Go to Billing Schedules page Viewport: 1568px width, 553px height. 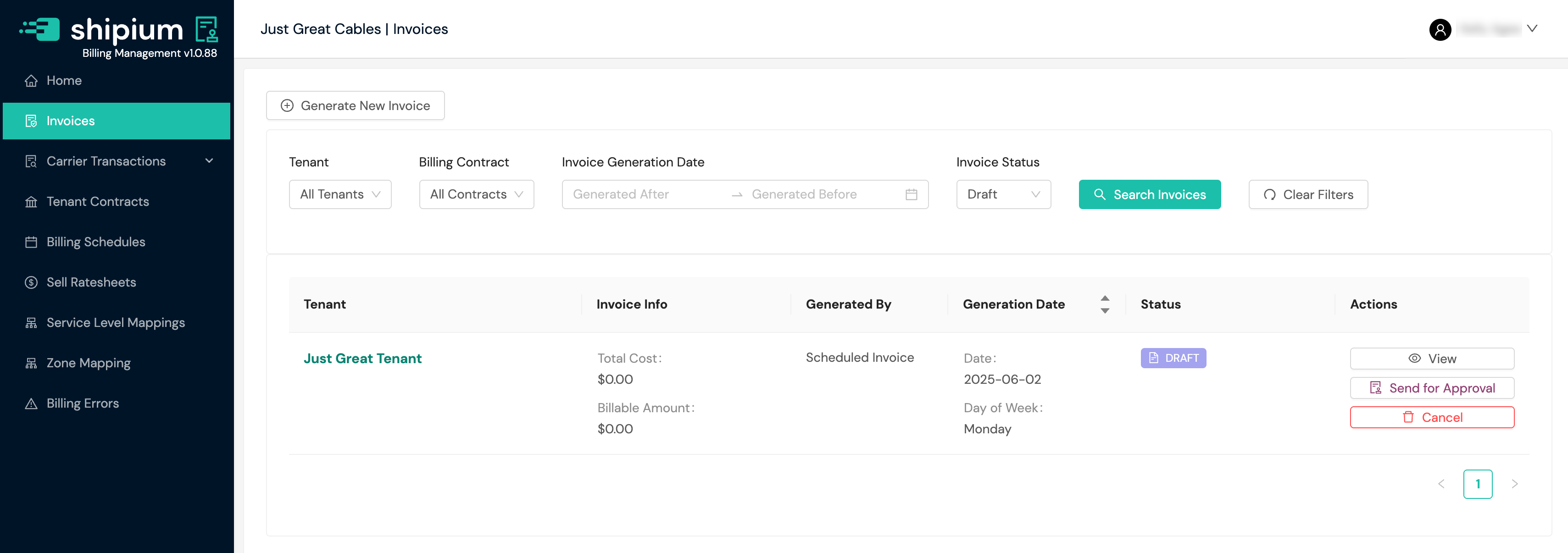pos(95,242)
